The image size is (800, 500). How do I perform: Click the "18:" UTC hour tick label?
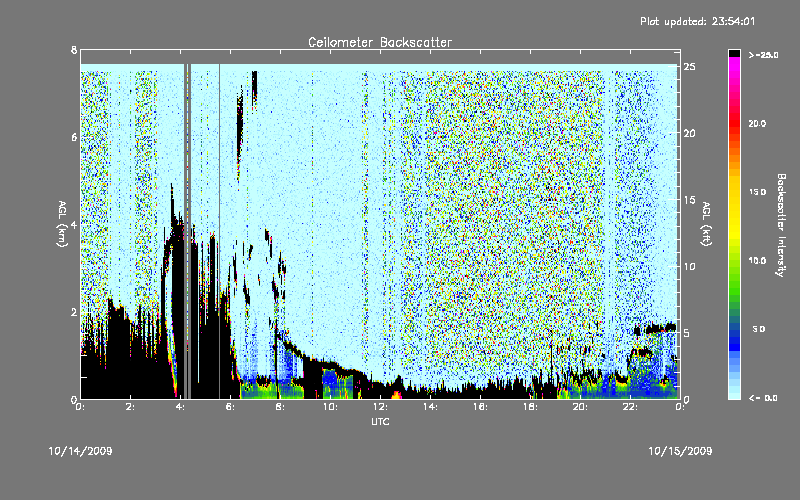[530, 407]
